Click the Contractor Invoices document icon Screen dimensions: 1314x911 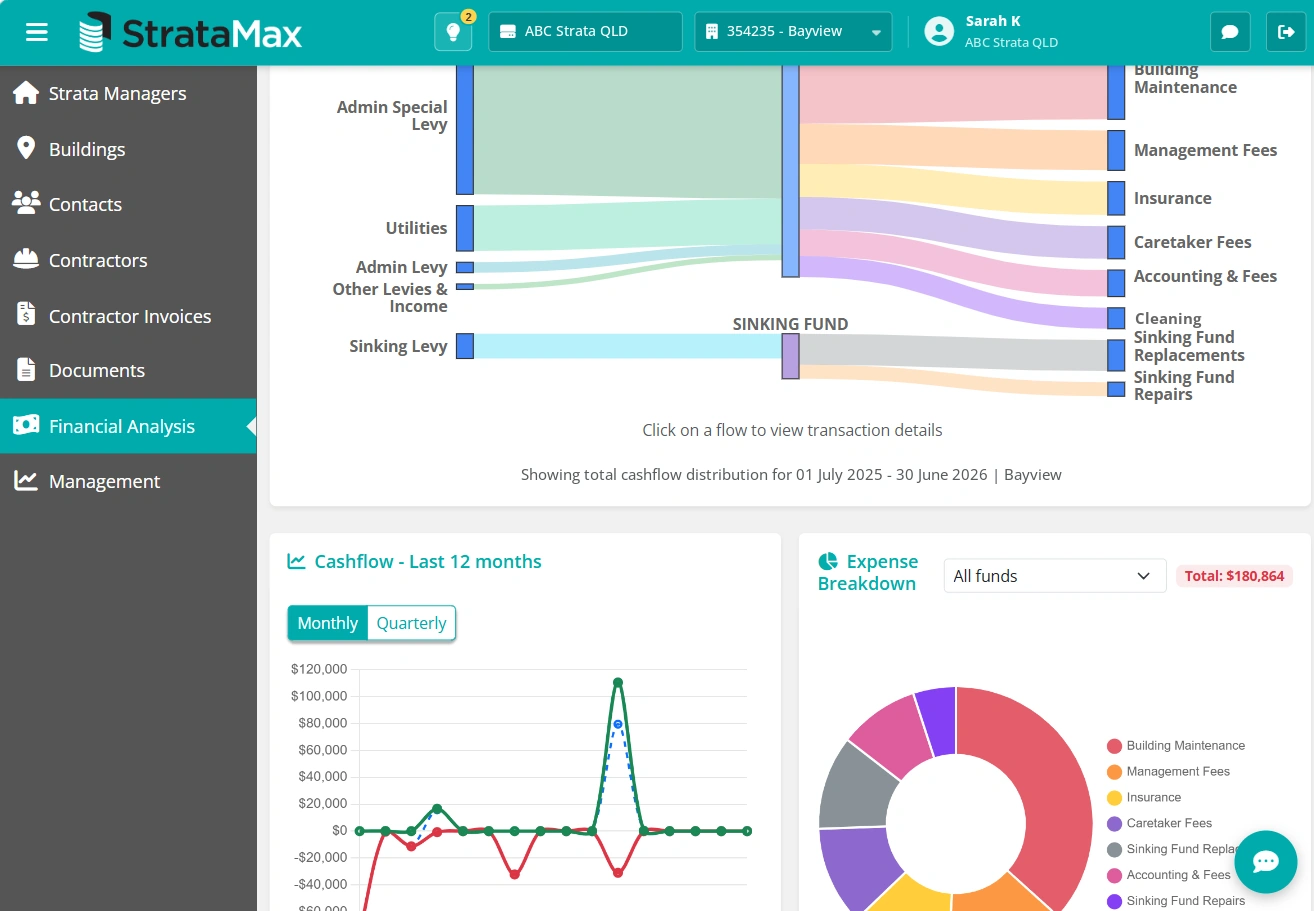point(26,315)
